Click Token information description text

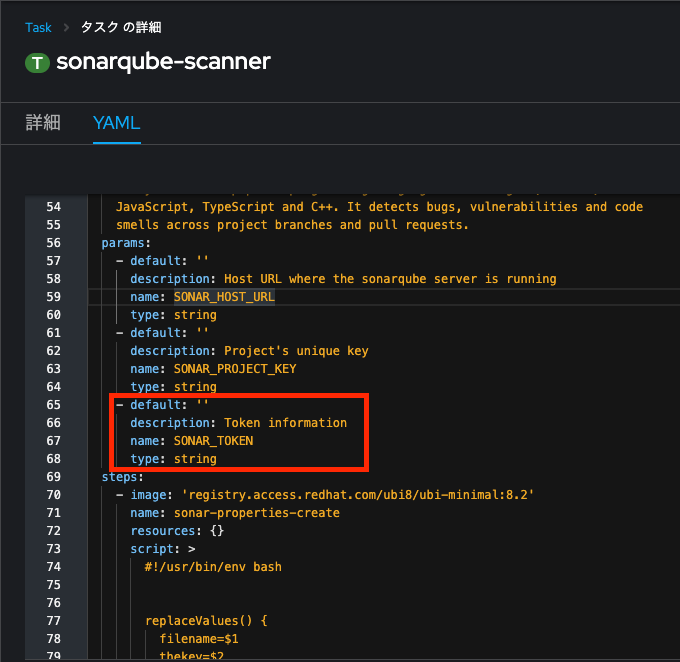click(x=285, y=423)
